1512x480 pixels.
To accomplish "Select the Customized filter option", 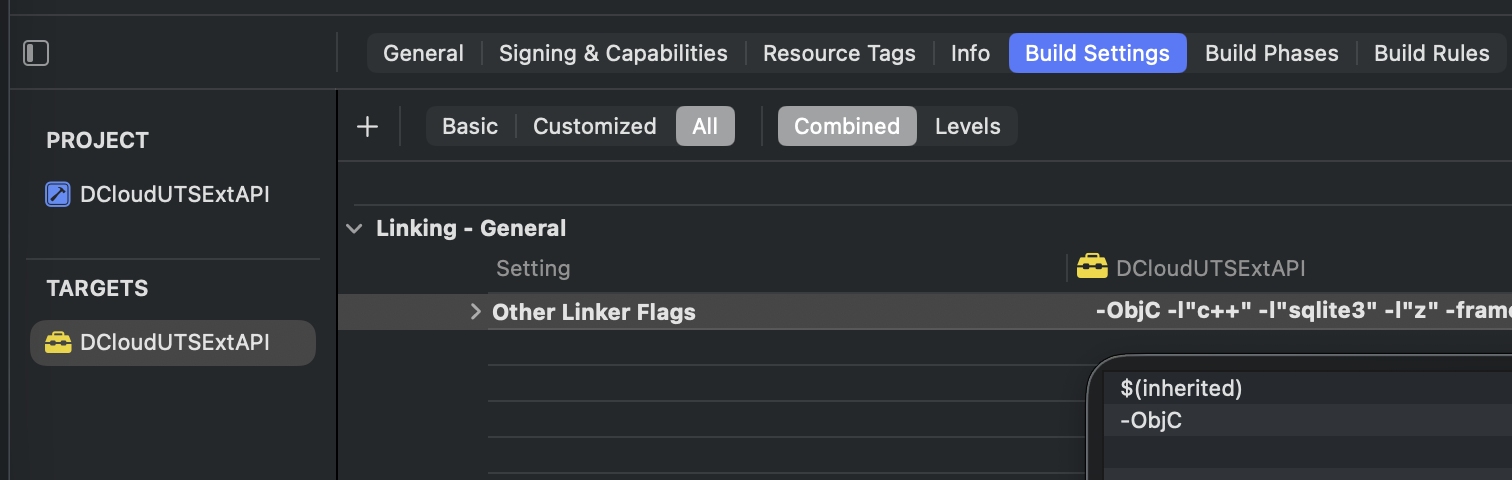I will tap(595, 127).
